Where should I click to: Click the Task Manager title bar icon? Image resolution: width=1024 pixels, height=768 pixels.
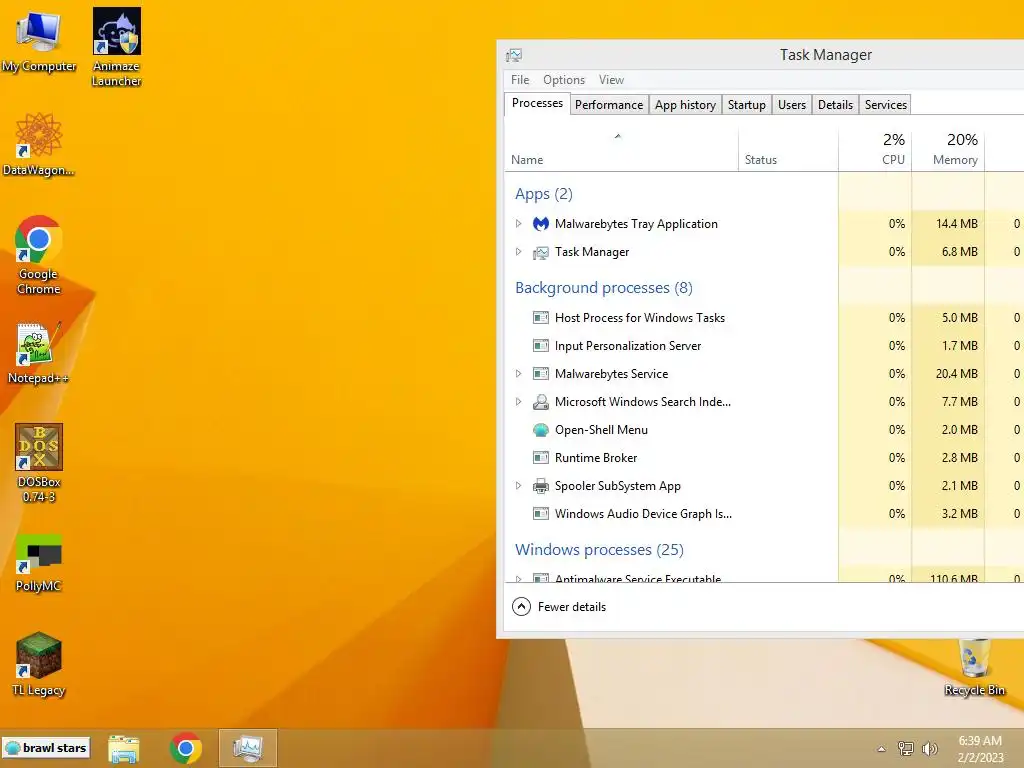pyautogui.click(x=514, y=55)
